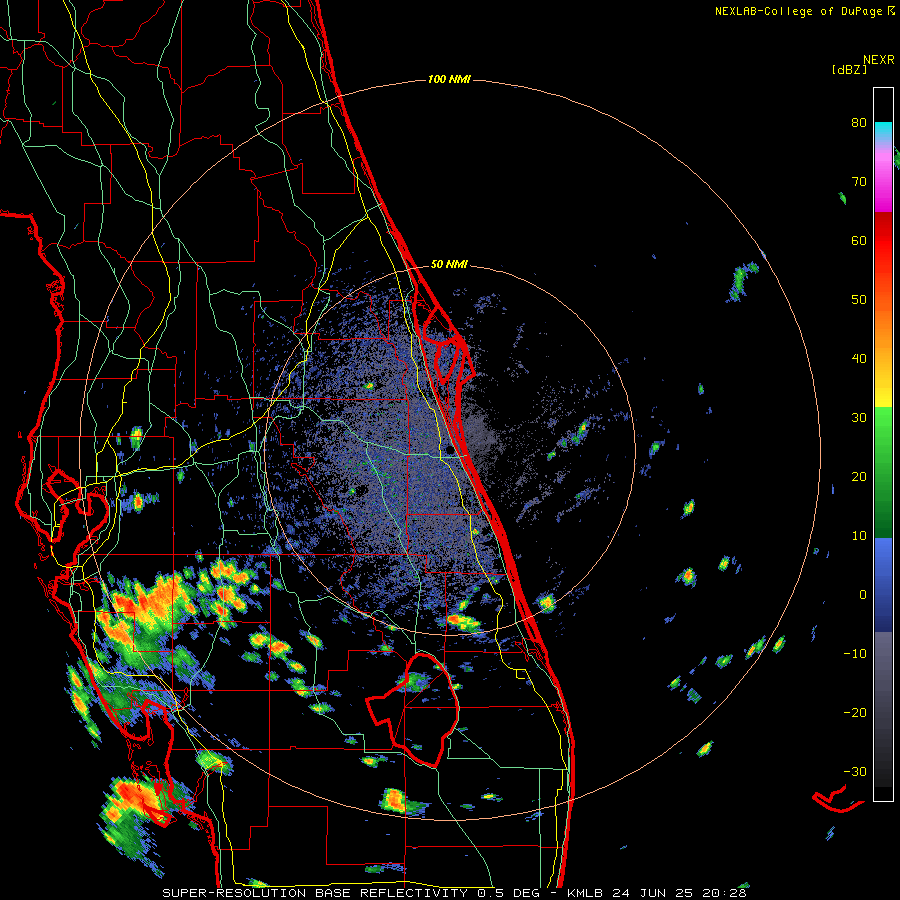Click the -10 value on the dBZ scale
Viewport: 900px width, 900px height.
point(855,654)
